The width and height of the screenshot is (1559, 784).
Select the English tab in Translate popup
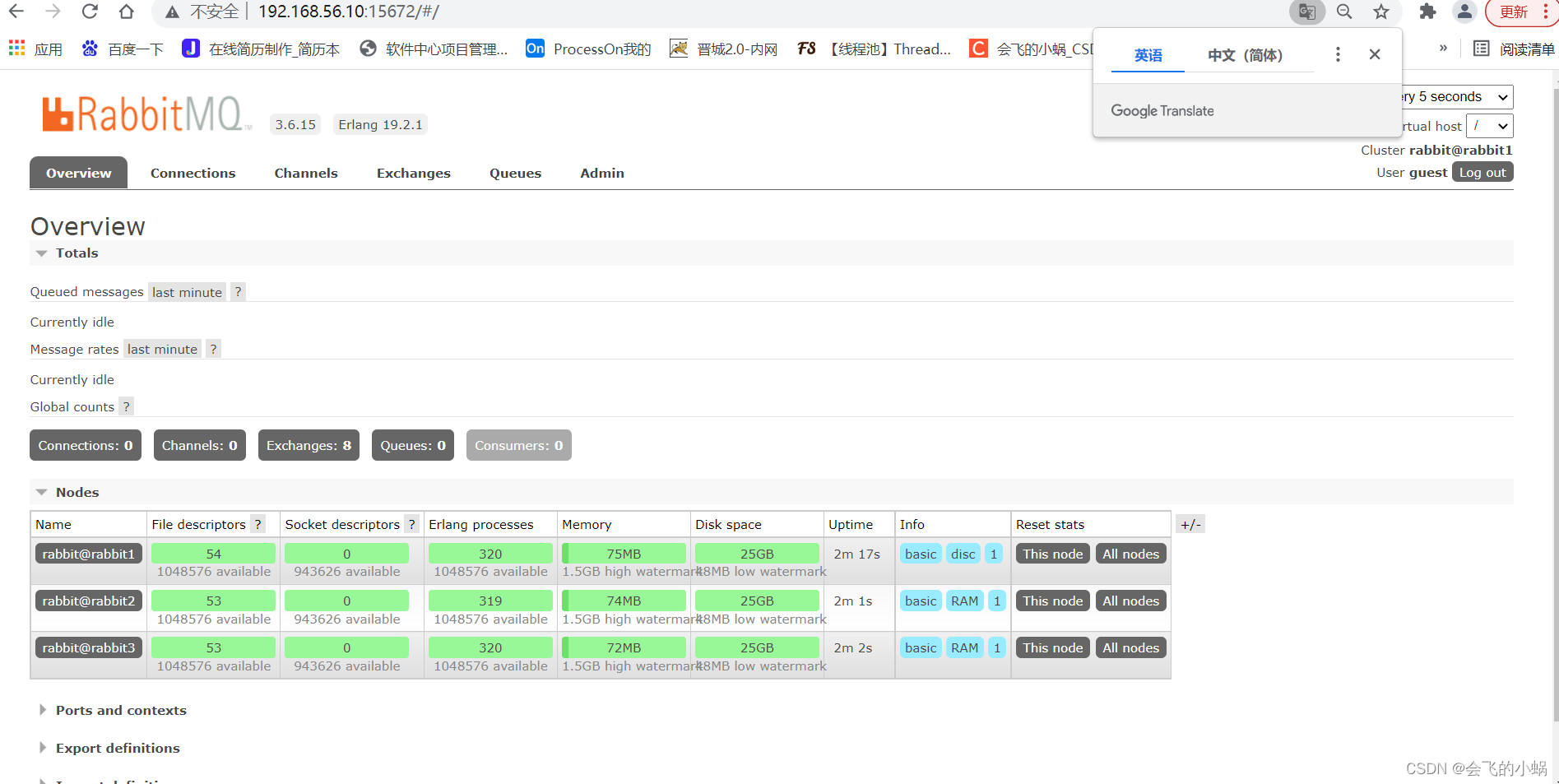tap(1148, 55)
